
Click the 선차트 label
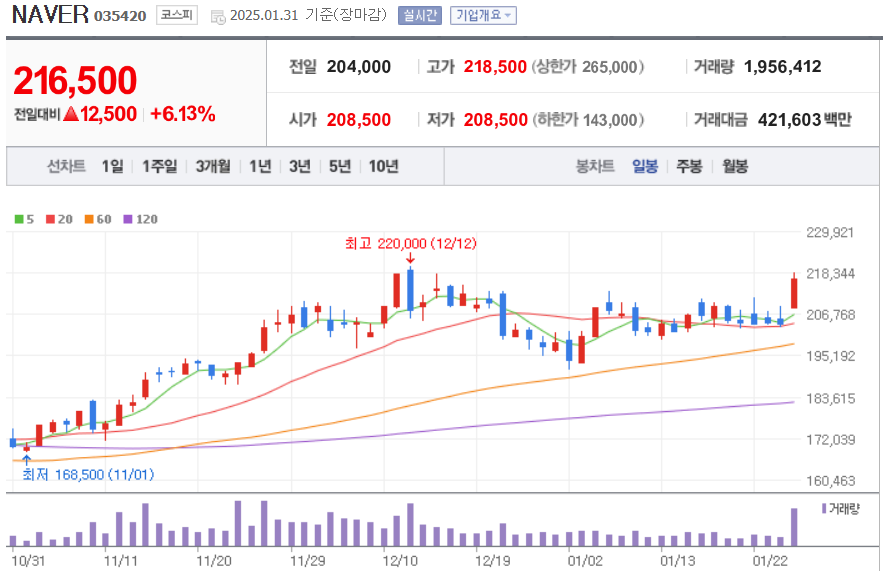click(x=66, y=166)
